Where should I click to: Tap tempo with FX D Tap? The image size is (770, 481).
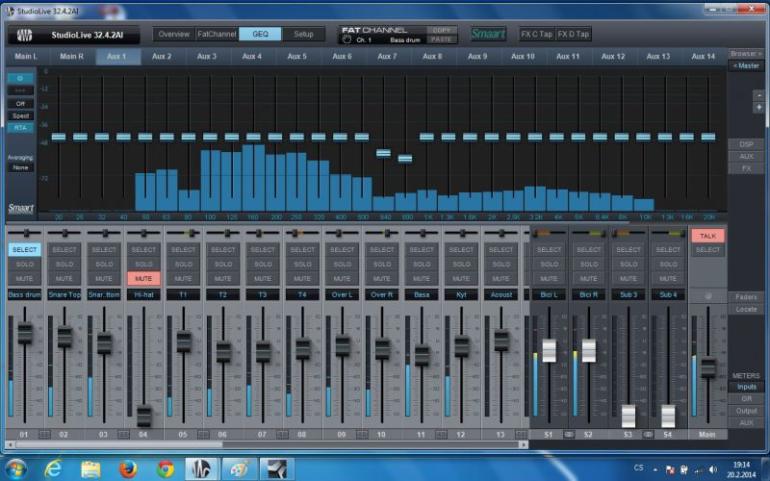coord(573,34)
